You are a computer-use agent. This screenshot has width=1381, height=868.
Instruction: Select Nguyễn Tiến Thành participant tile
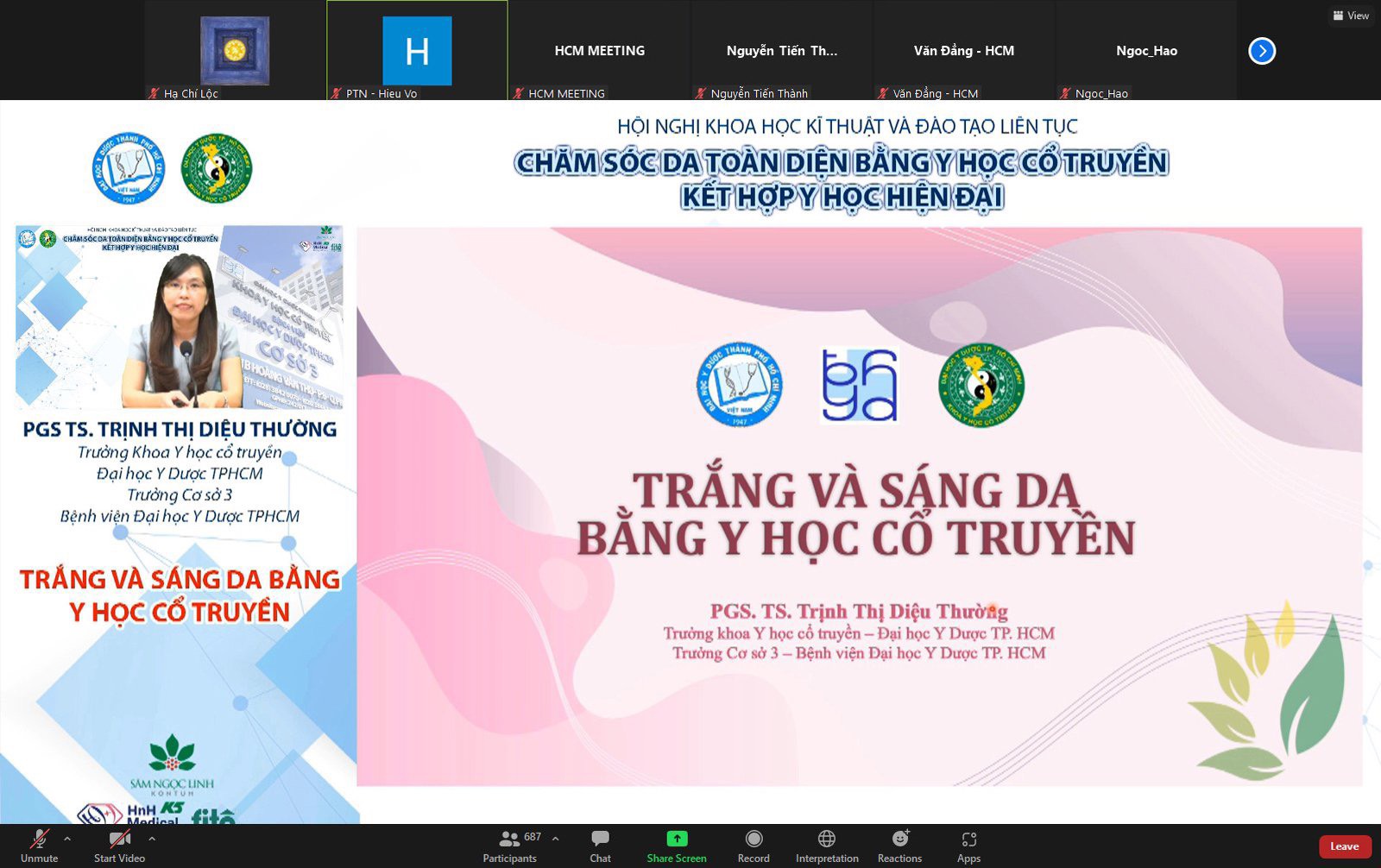(x=782, y=50)
